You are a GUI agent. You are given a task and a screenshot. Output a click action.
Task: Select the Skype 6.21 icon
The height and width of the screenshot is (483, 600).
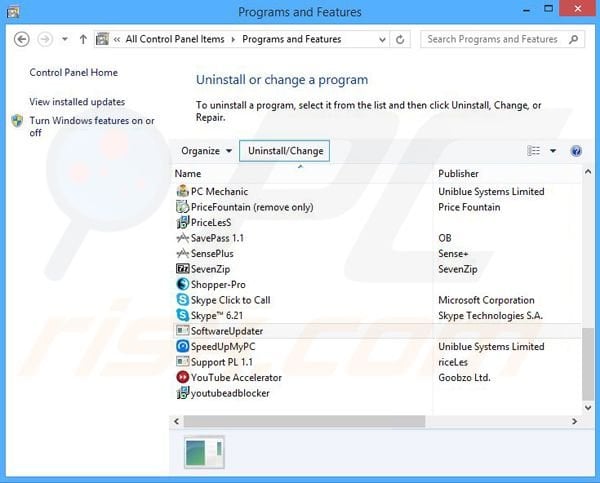click(x=183, y=315)
